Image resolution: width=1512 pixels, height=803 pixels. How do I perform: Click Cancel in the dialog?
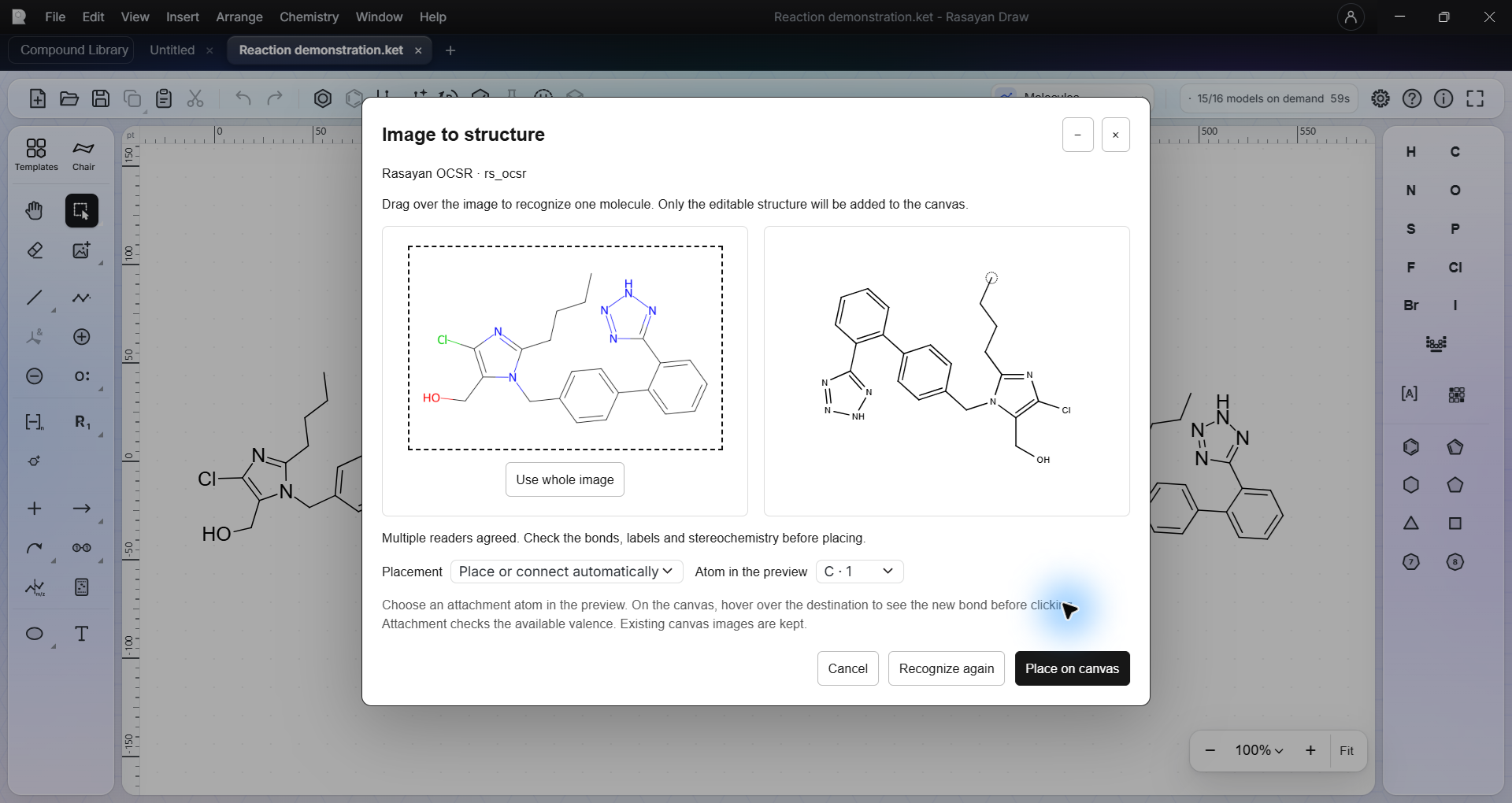point(847,668)
